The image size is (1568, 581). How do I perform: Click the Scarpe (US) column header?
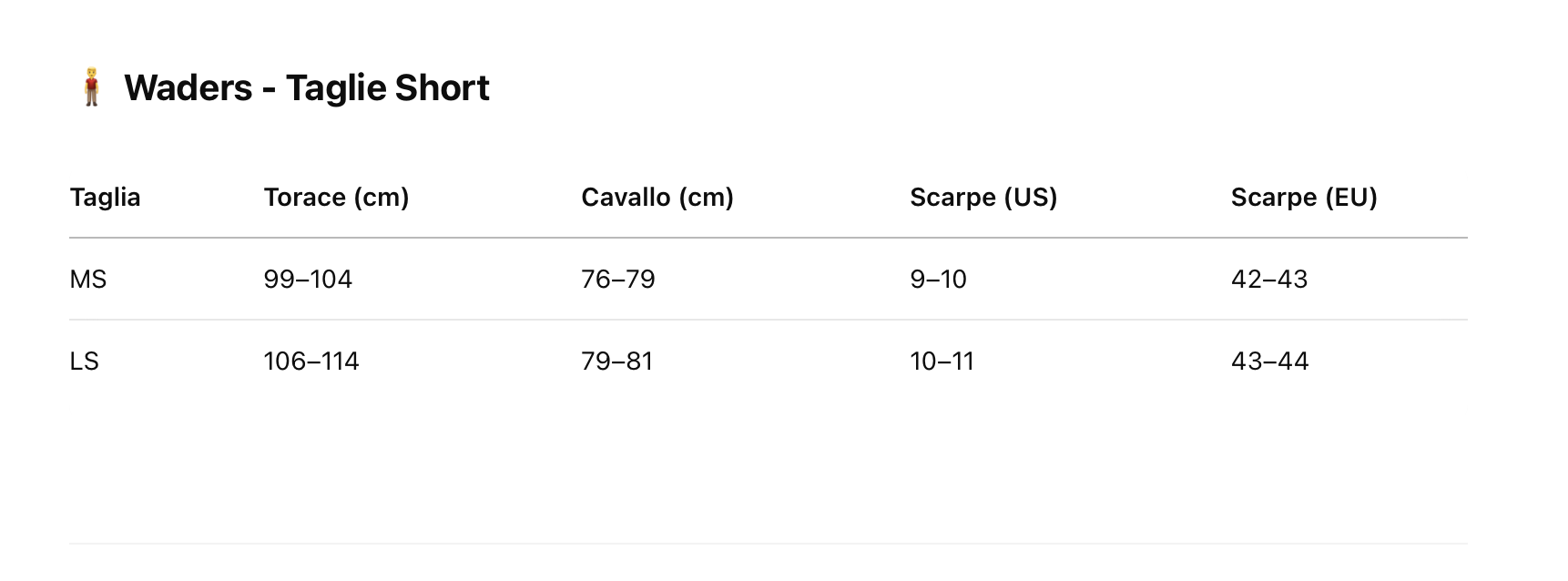[x=983, y=198]
